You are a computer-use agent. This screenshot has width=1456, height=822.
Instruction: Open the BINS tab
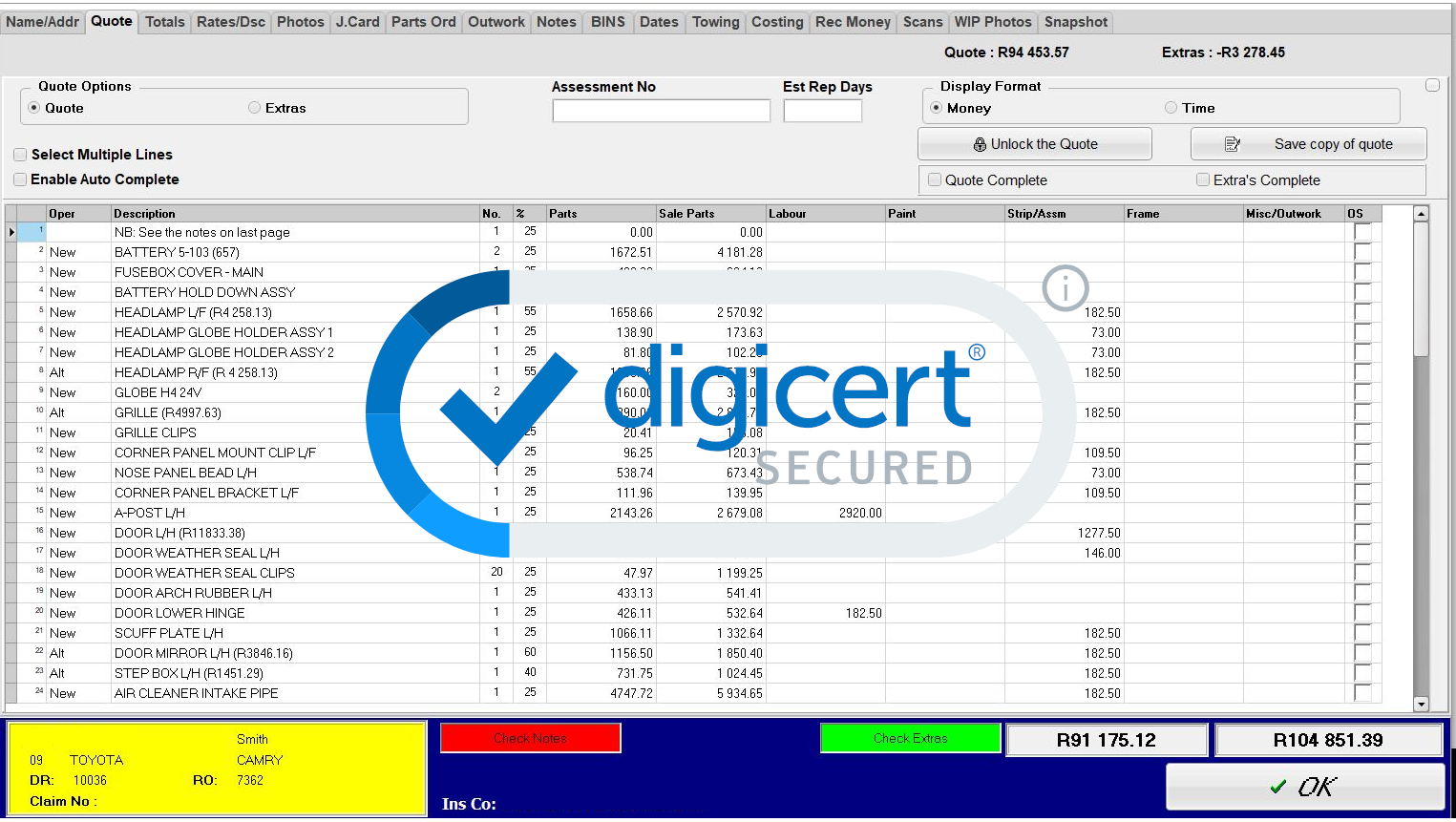pos(608,22)
